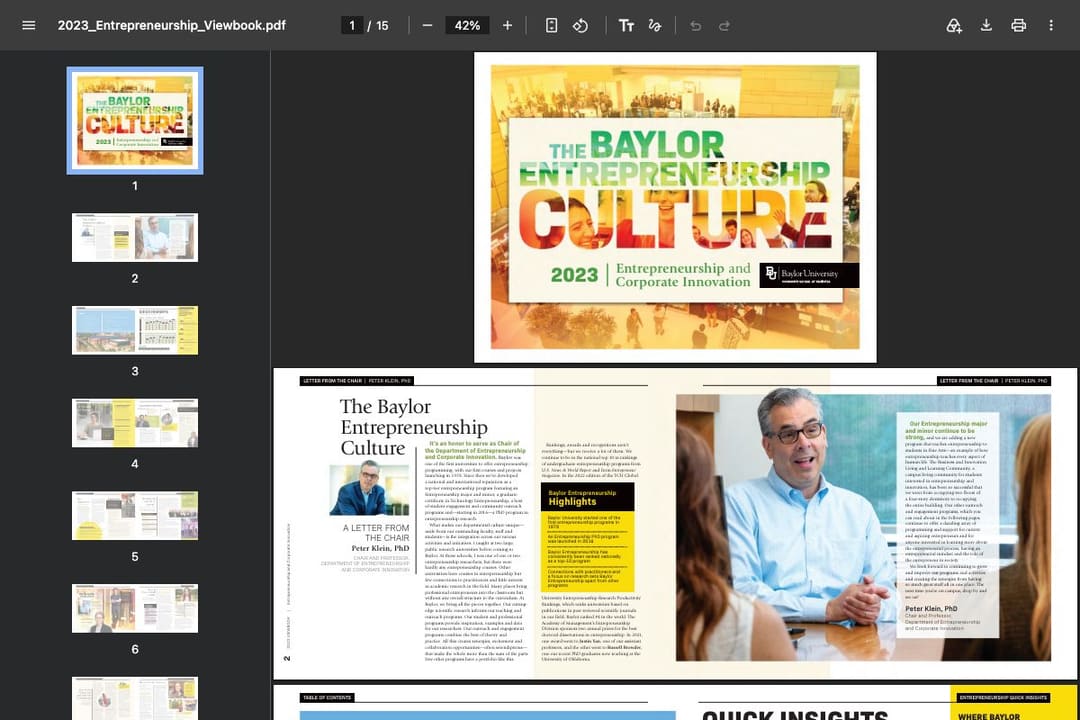This screenshot has width=1080, height=720.
Task: Click the 'The Baylor Entrepreneurship Culture' heading on page 2
Action: coord(413,427)
